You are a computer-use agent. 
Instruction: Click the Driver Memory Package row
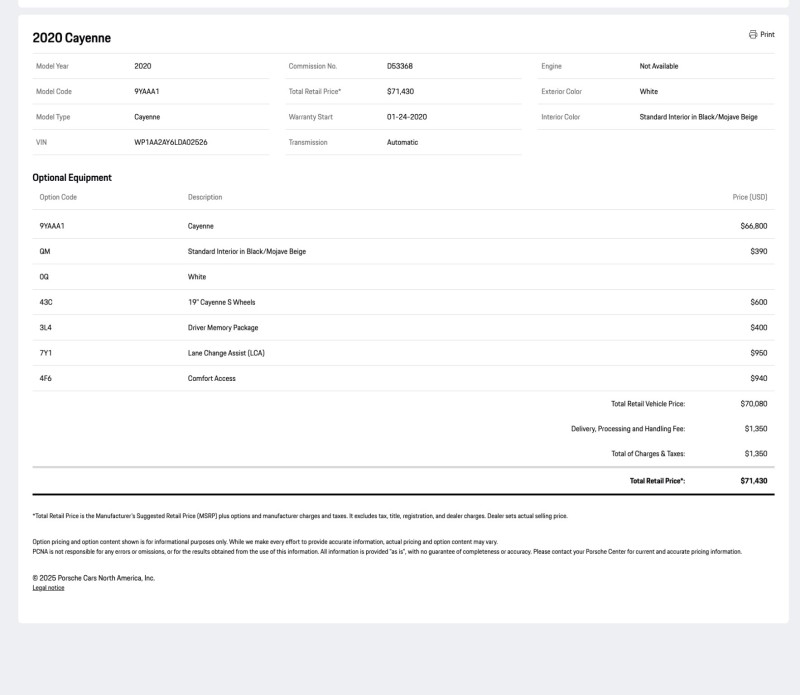pyautogui.click(x=404, y=328)
